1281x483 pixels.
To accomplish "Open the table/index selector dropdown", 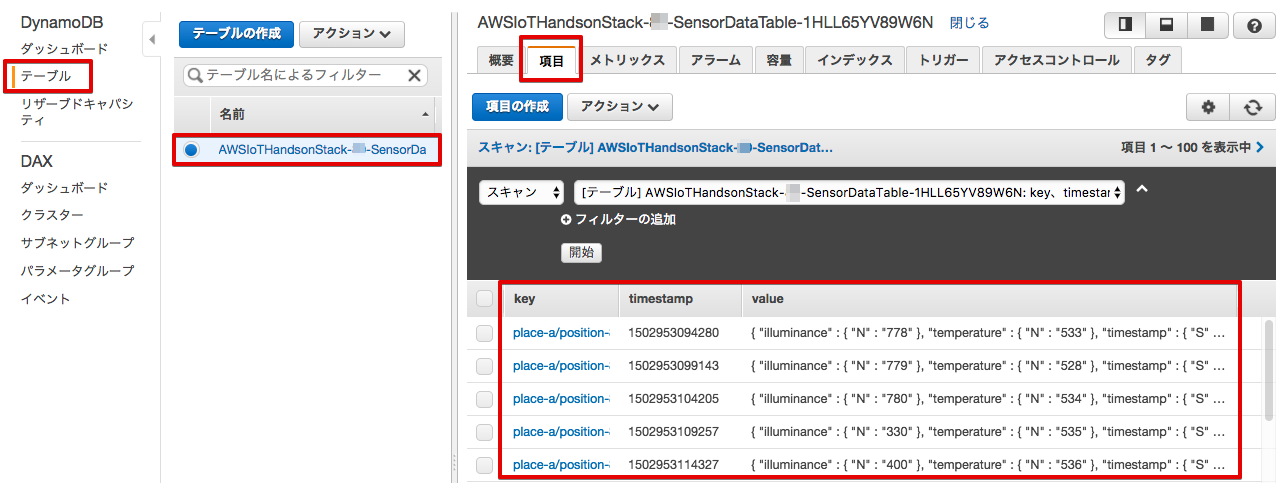I will [850, 192].
